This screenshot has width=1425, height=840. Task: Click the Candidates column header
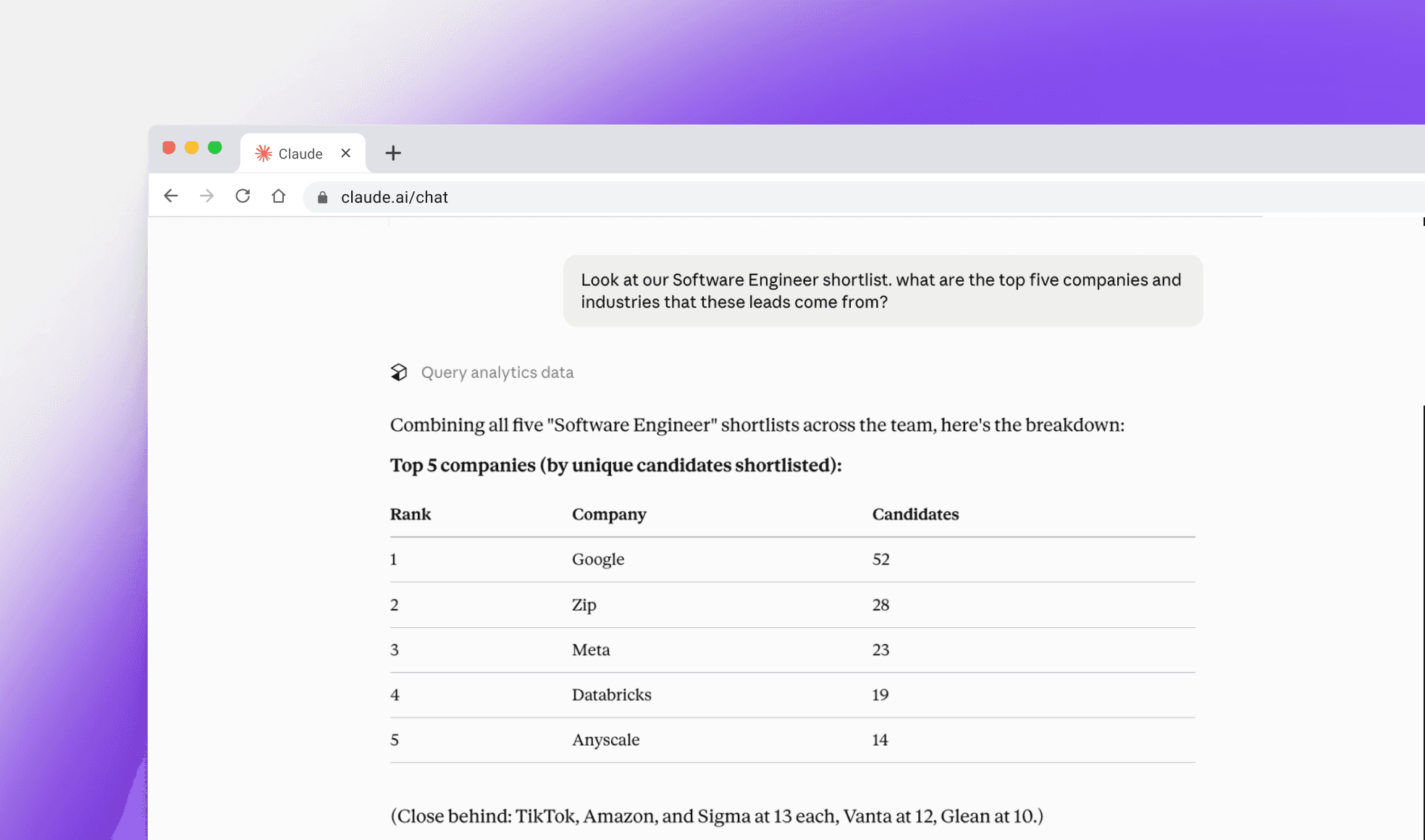(x=915, y=514)
